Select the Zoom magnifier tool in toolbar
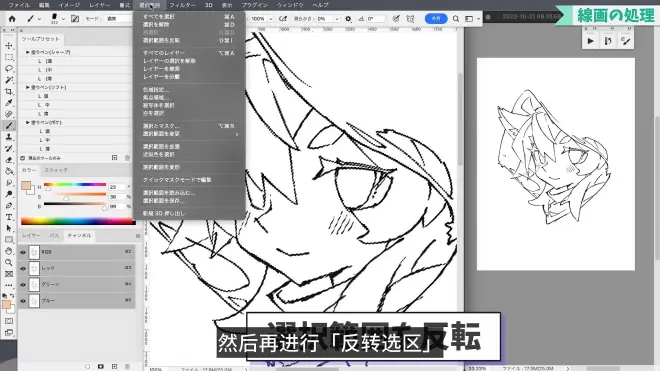 click(9, 262)
